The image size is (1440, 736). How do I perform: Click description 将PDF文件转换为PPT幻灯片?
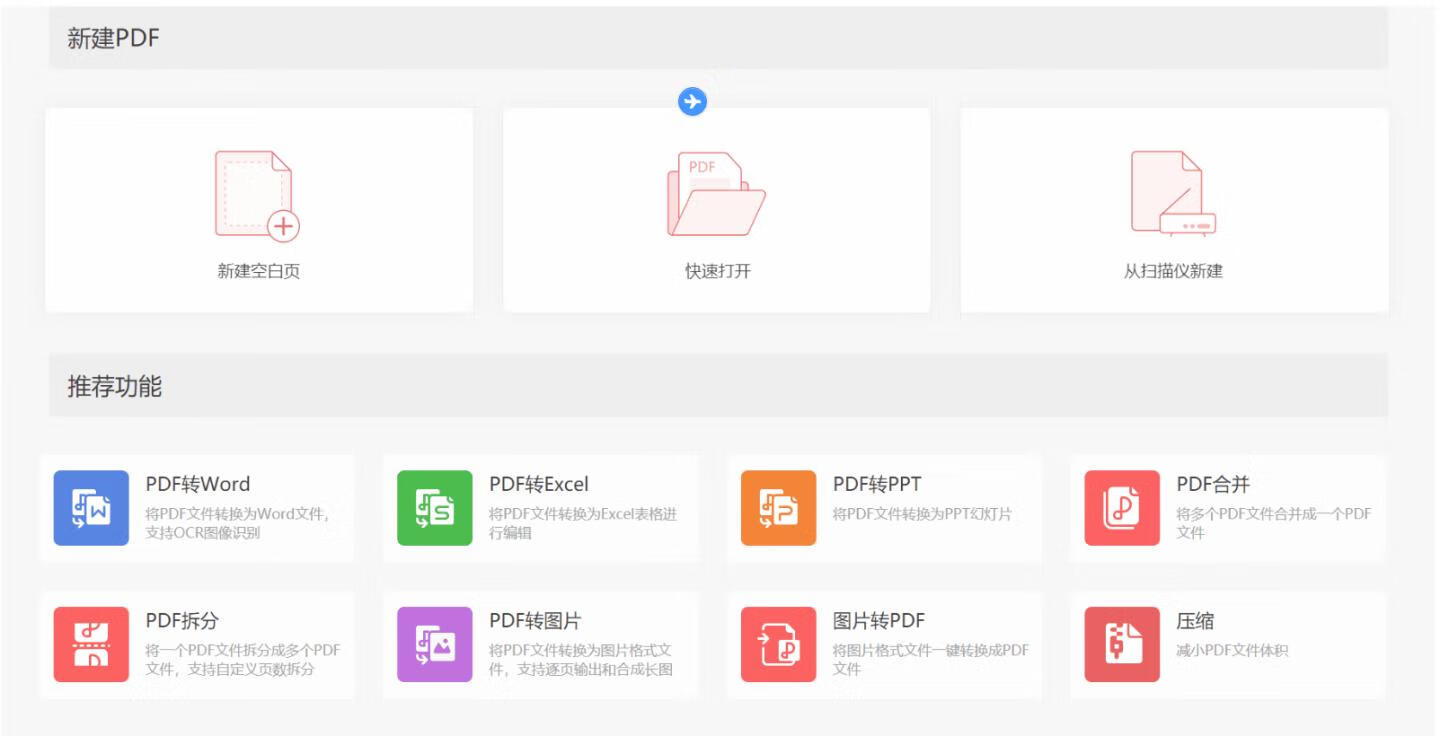pos(923,514)
